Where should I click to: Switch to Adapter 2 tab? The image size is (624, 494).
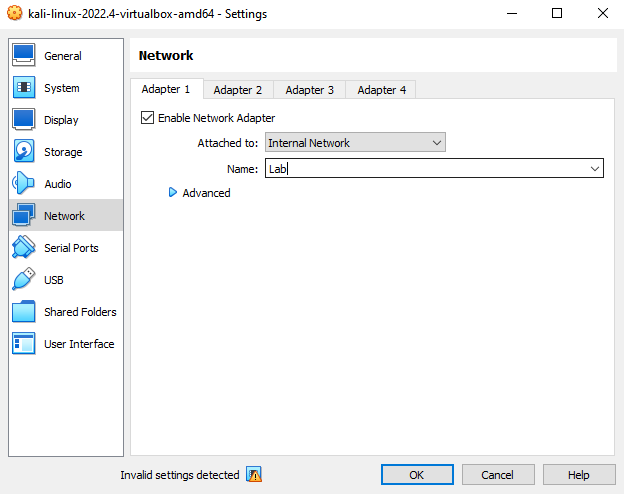(x=238, y=90)
